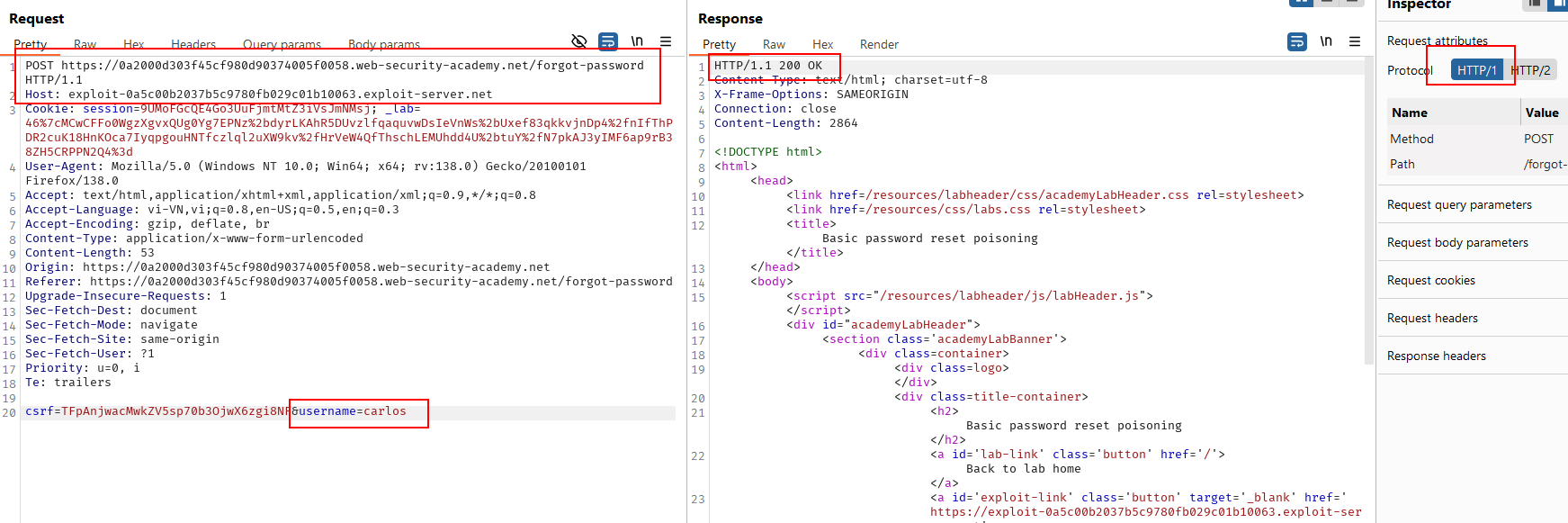
Task: Open the Query params tab in Request
Action: (282, 44)
